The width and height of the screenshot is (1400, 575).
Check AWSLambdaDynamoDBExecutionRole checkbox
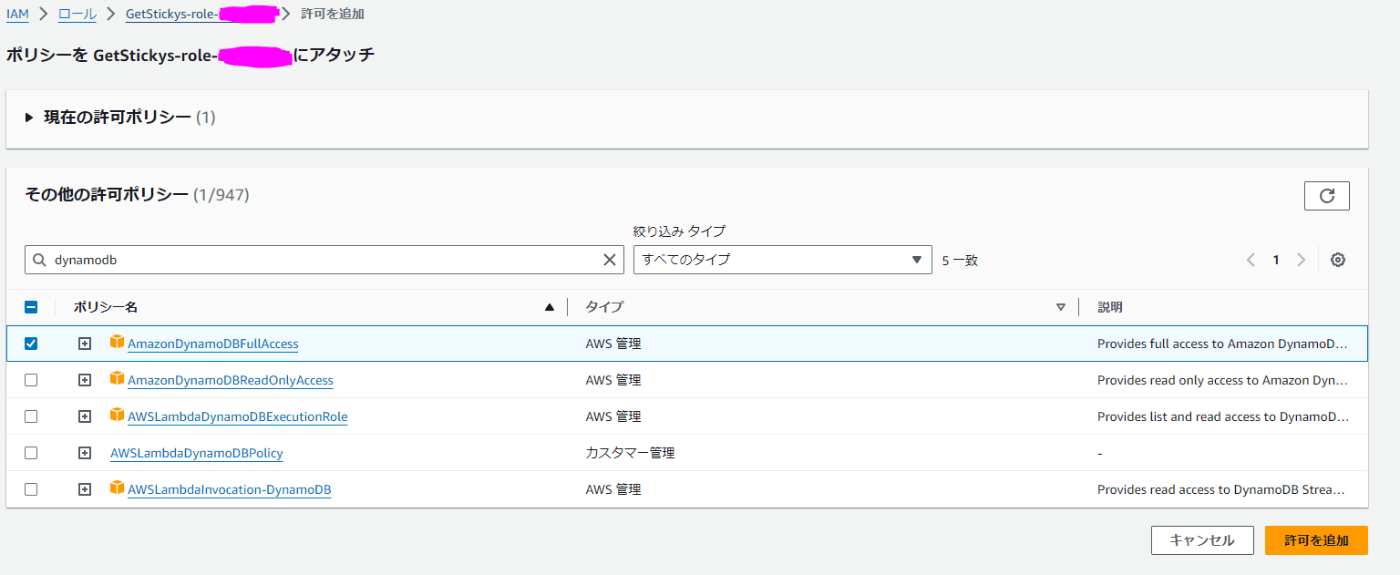tap(31, 416)
